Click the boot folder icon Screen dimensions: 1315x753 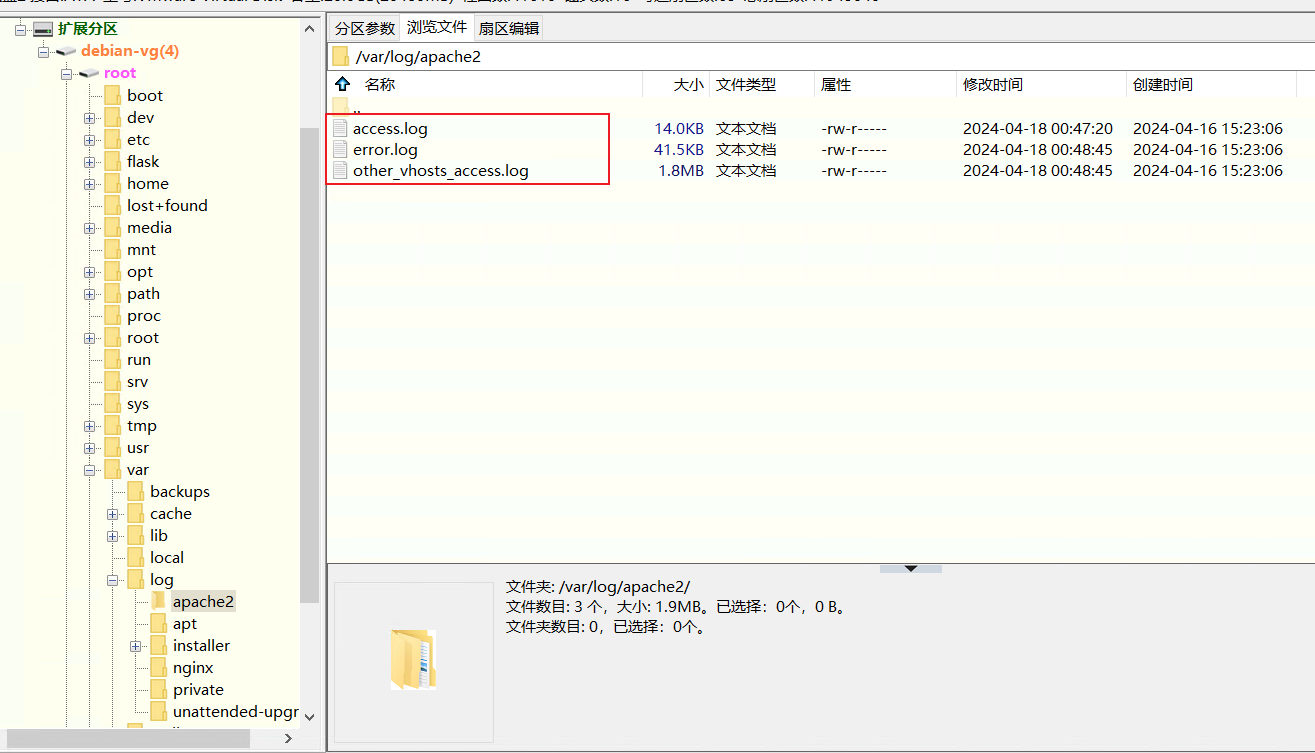pos(111,95)
